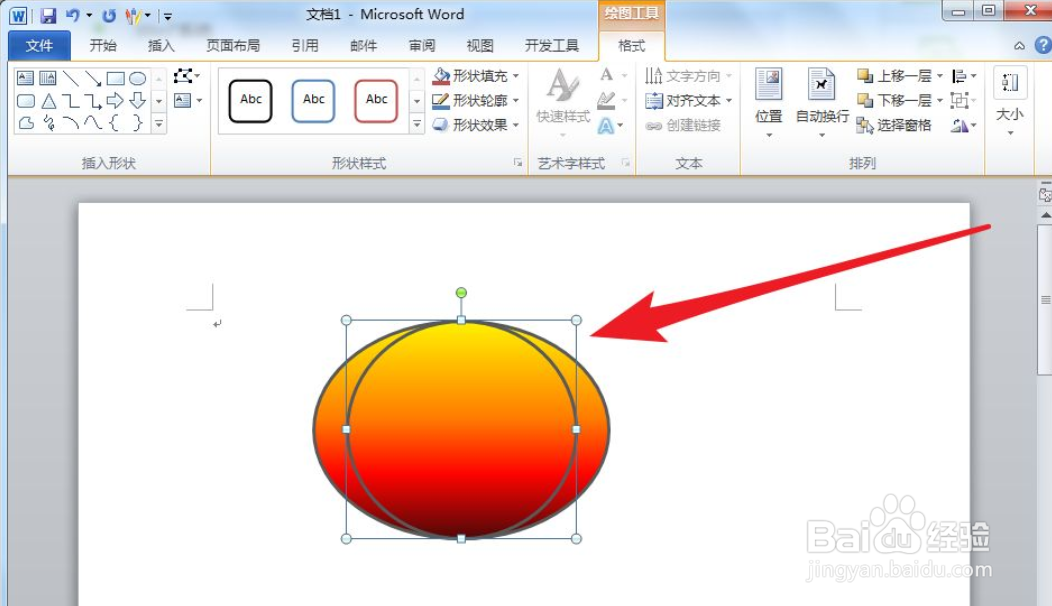Screen dimensions: 1052x606
Task: Click the shape's right middle sizing handle
Action: tap(576, 429)
